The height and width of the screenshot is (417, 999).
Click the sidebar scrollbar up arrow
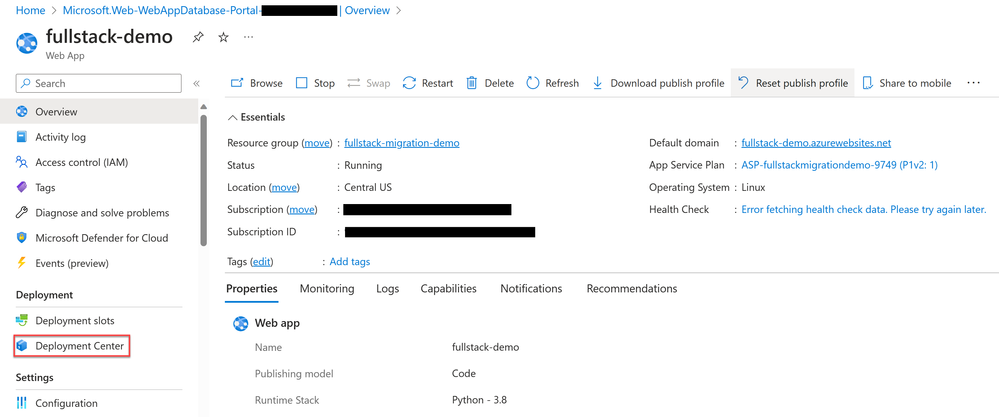[203, 107]
